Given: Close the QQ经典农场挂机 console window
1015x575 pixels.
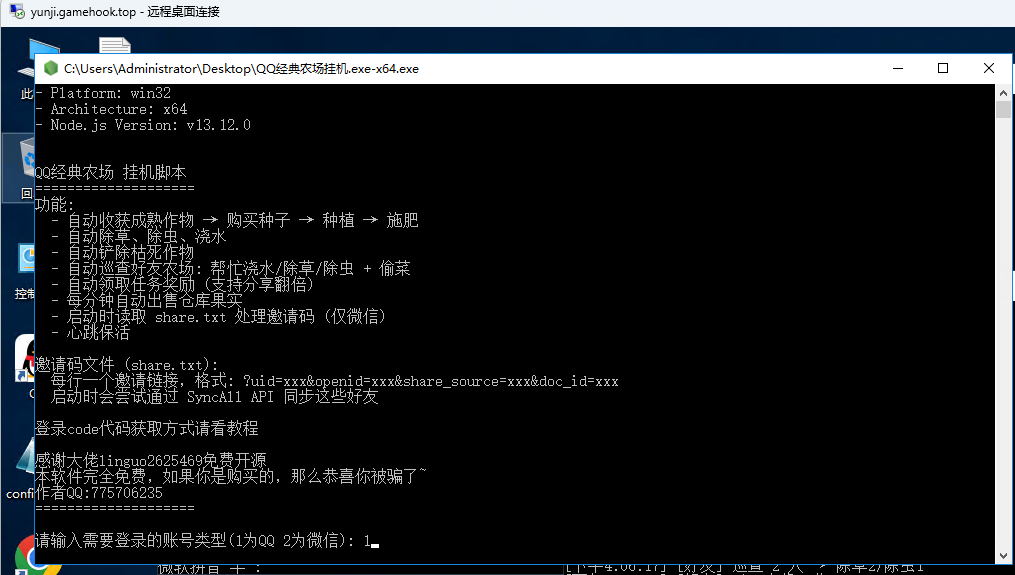Looking at the screenshot, I should tap(989, 69).
